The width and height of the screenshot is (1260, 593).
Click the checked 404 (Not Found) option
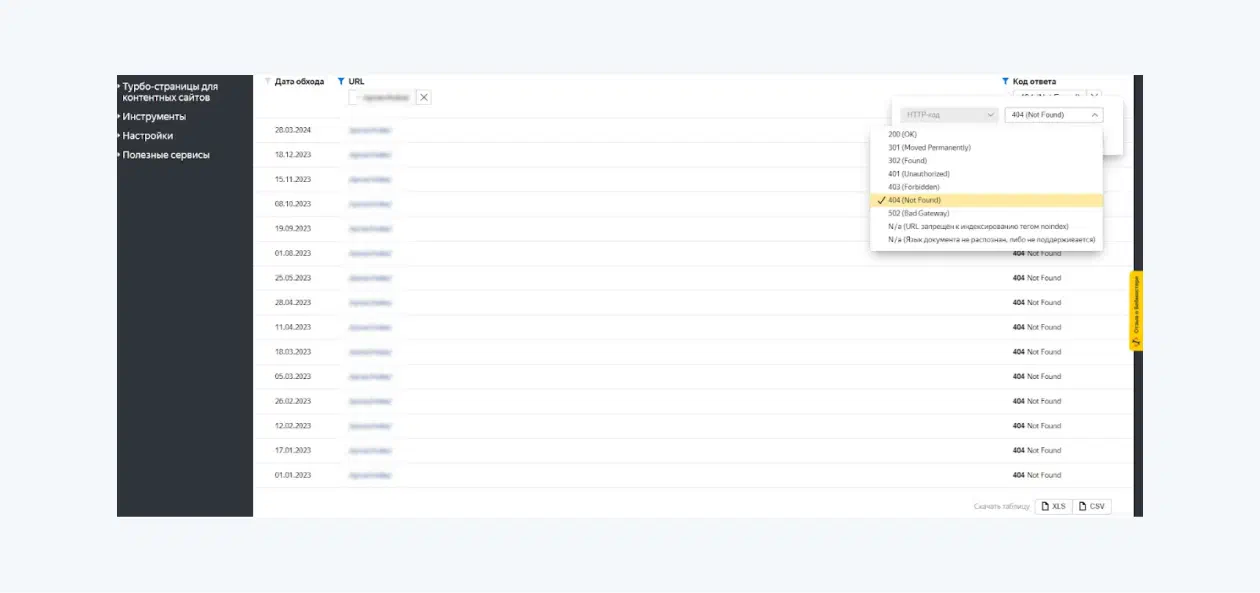[987, 200]
